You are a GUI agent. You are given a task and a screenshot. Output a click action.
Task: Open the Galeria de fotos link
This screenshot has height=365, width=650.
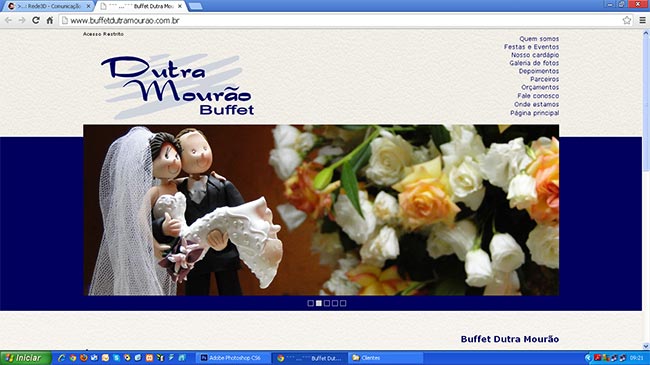534,63
